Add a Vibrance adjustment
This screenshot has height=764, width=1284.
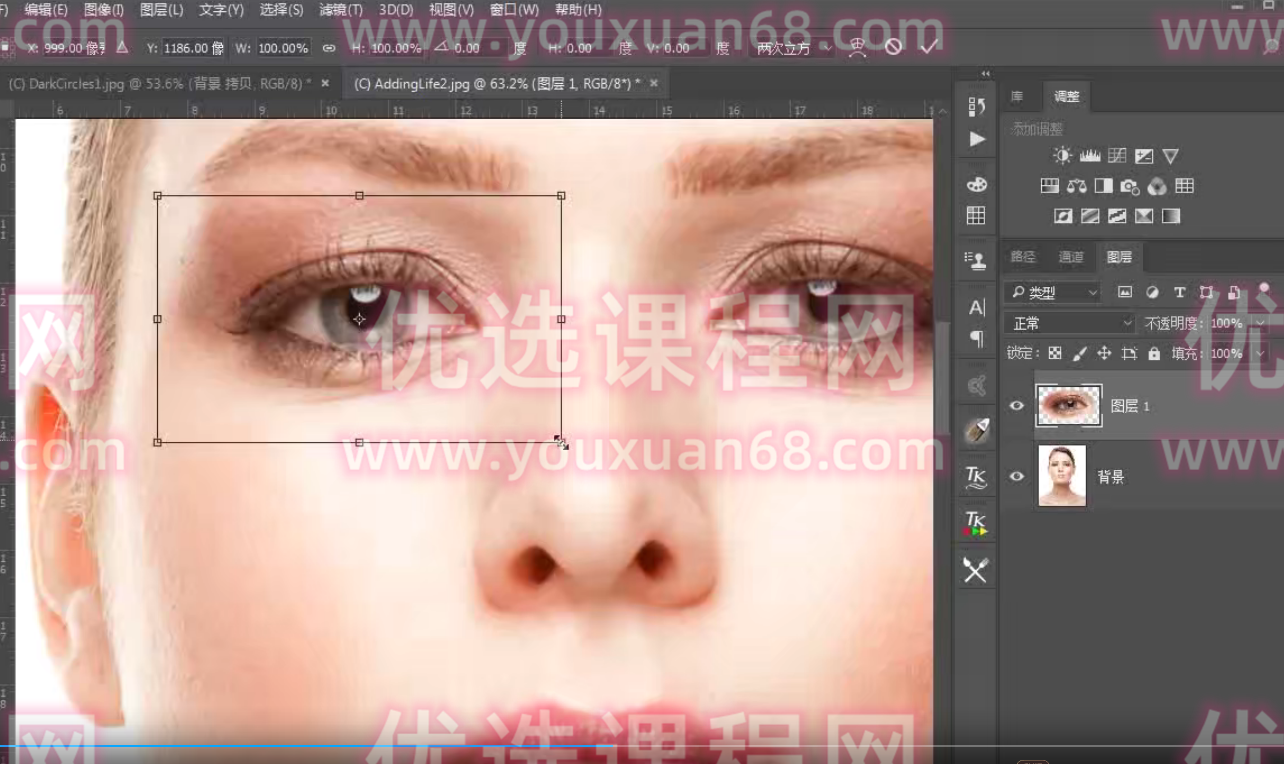pos(1171,156)
